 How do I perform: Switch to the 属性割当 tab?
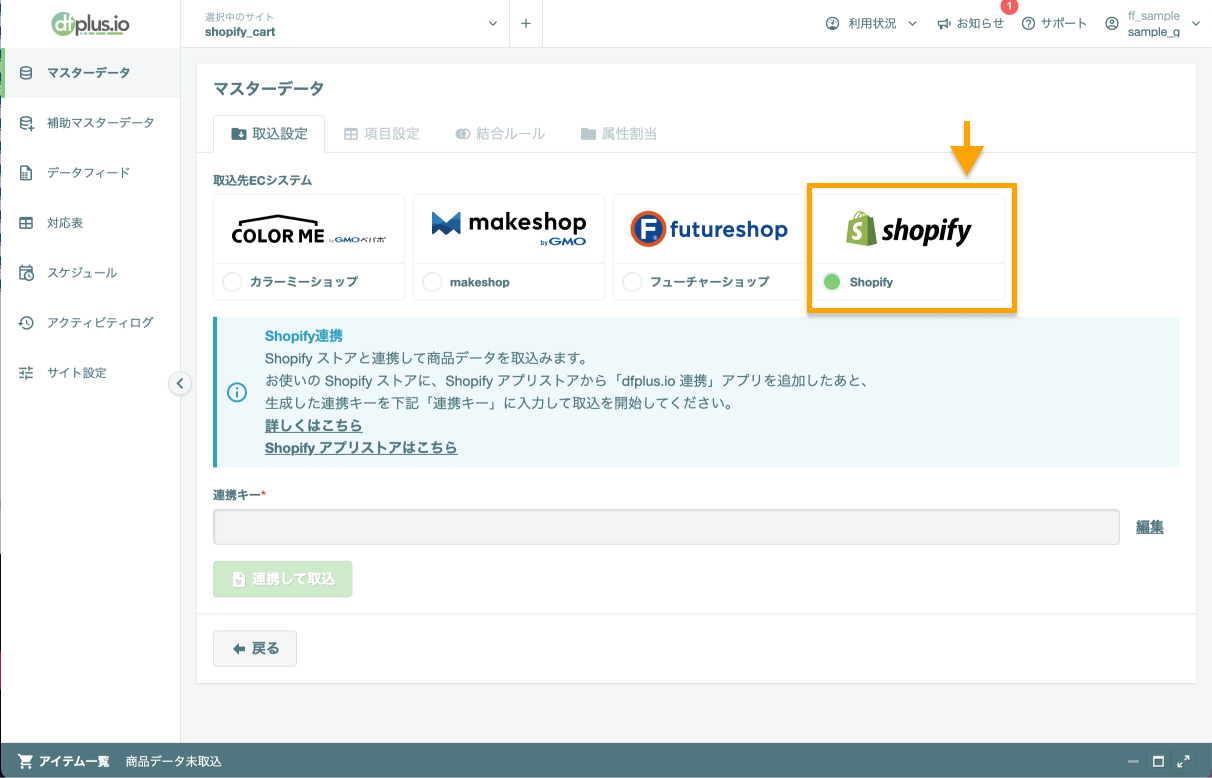pyautogui.click(x=619, y=133)
